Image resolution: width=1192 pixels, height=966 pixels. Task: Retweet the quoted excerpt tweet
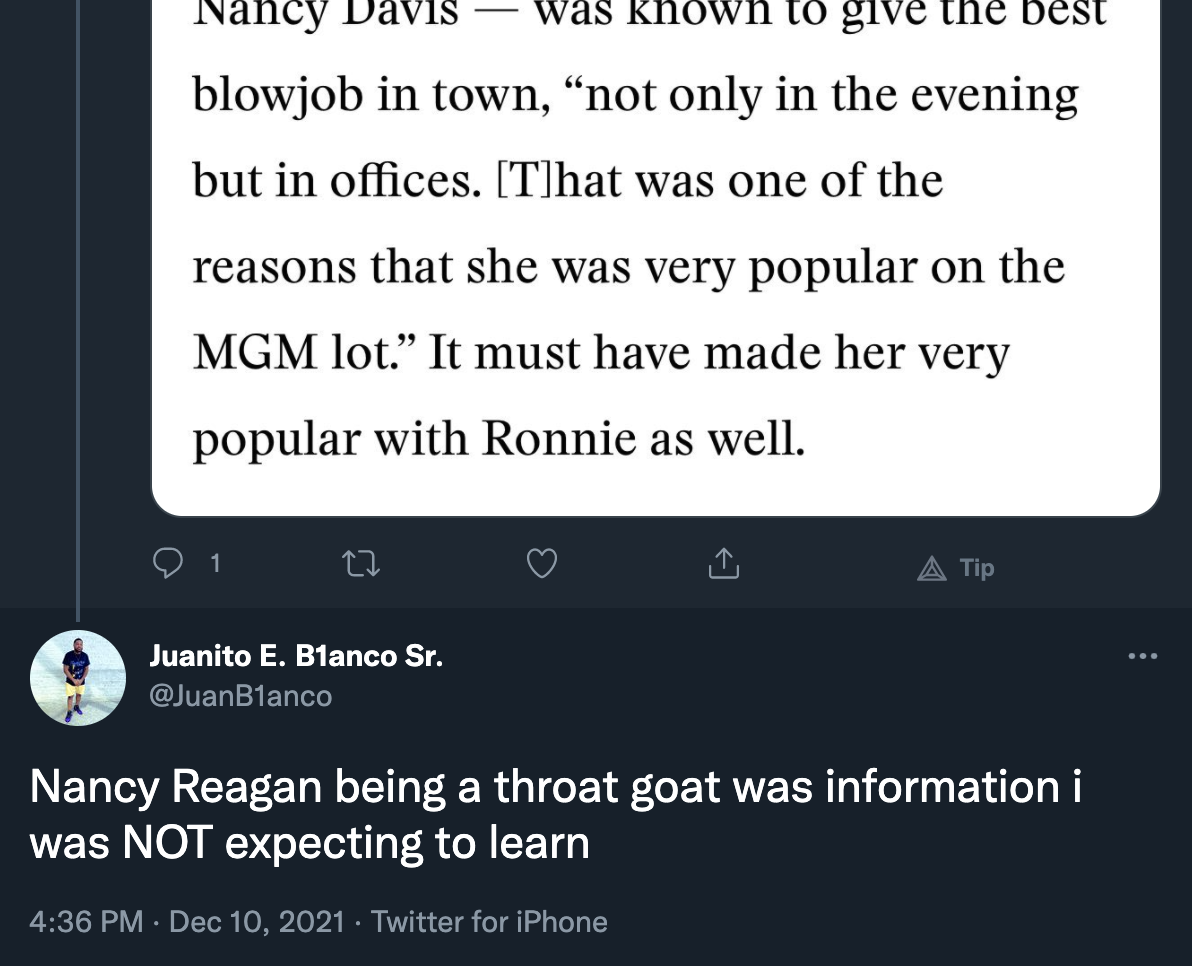[361, 565]
